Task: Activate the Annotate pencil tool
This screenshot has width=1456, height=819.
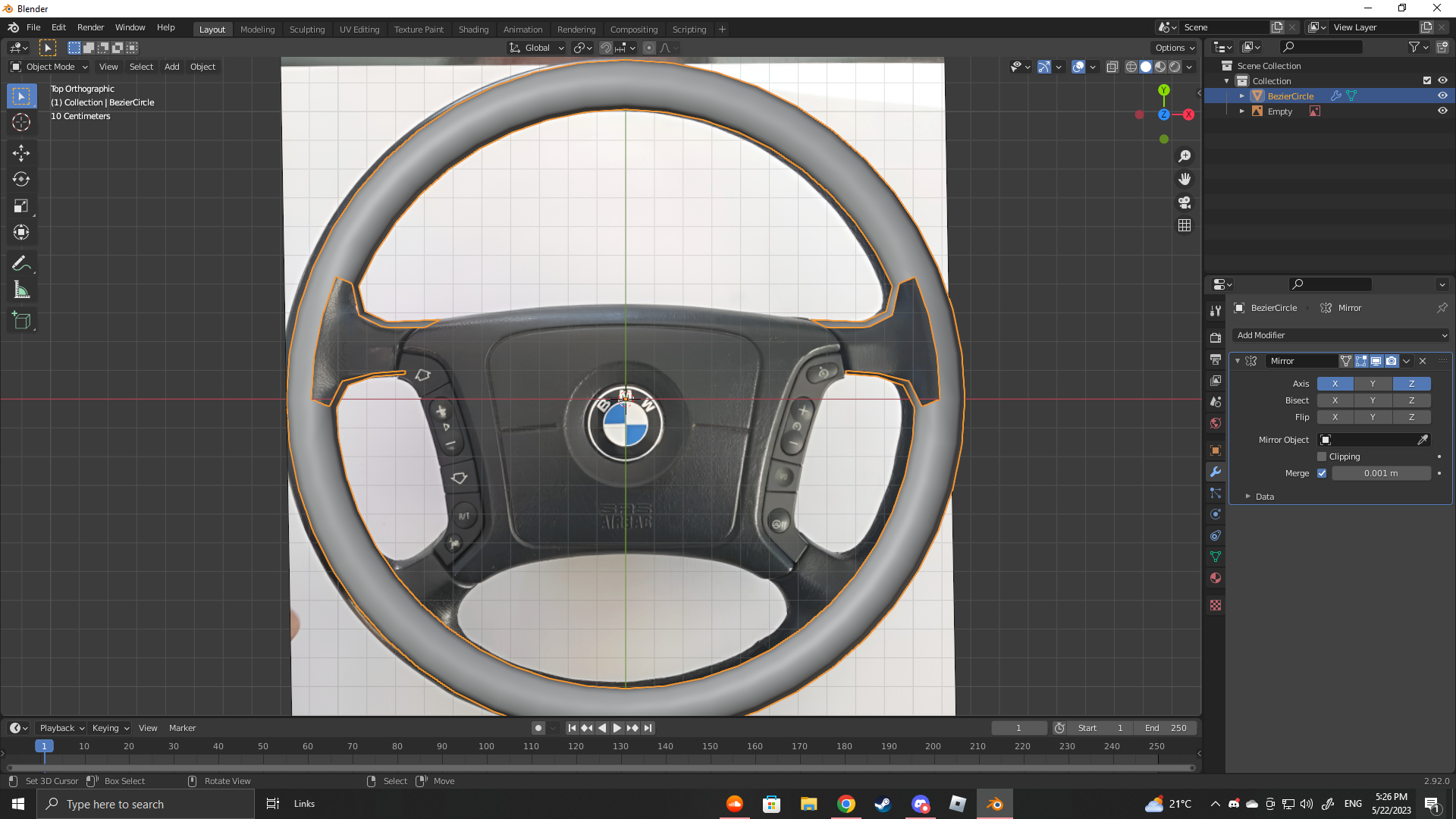Action: click(21, 264)
